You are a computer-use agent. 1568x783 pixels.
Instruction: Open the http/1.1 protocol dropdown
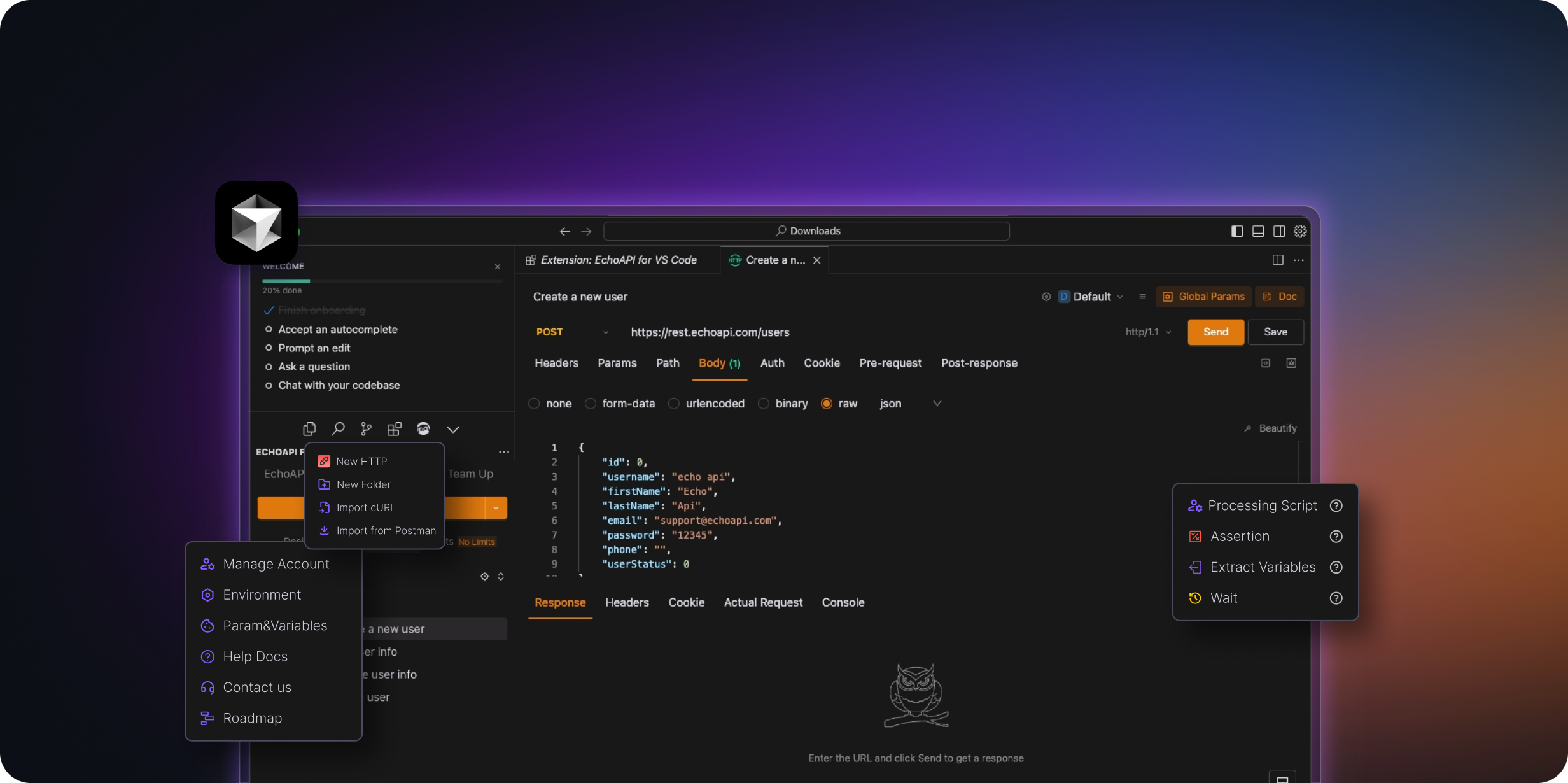coord(1149,332)
